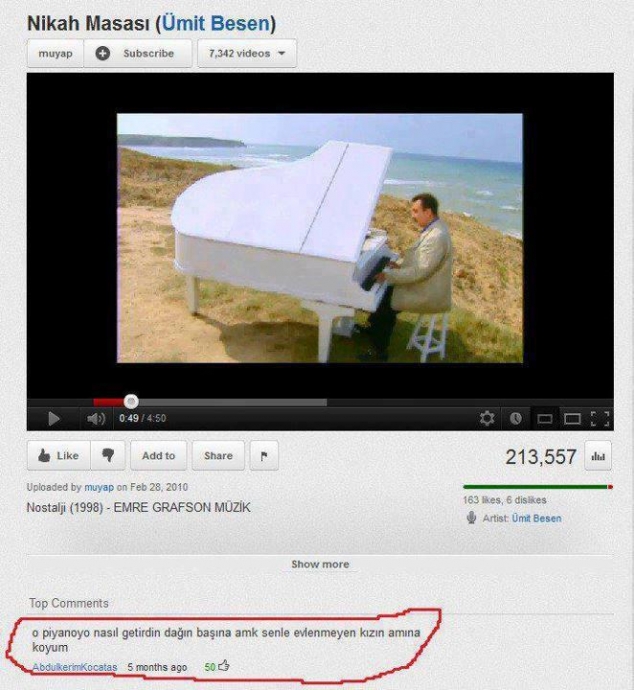Like this video
This screenshot has height=690, width=634.
pyautogui.click(x=59, y=455)
